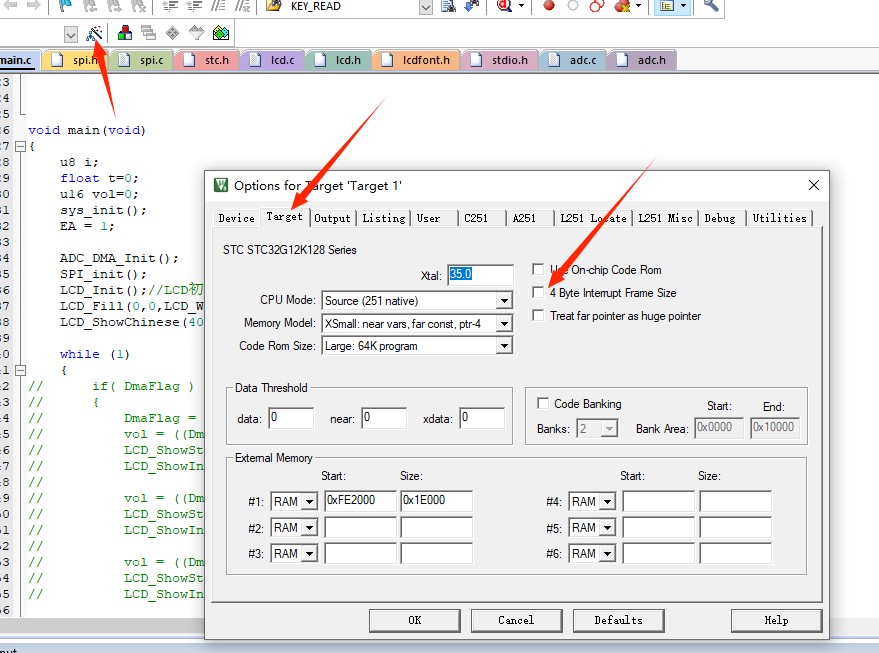Open External Memory #2 RAM type dropdown
879x653 pixels.
coord(309,527)
